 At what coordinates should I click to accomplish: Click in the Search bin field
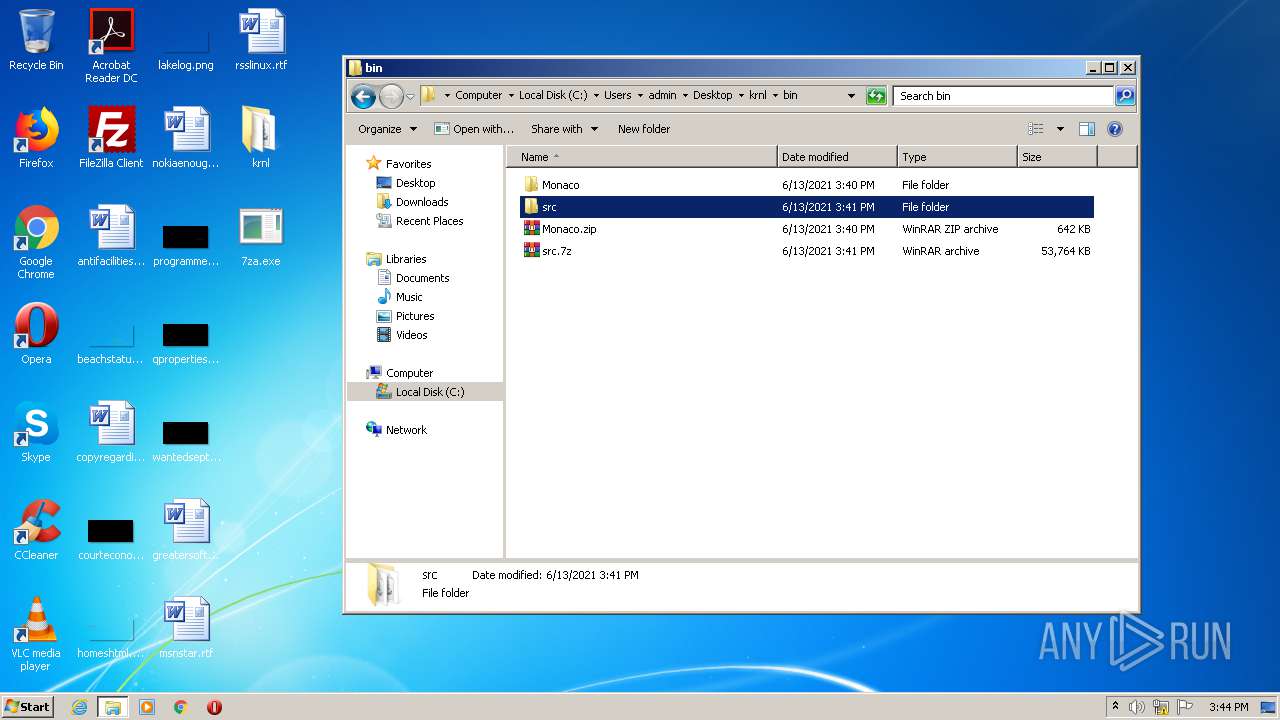point(1002,96)
